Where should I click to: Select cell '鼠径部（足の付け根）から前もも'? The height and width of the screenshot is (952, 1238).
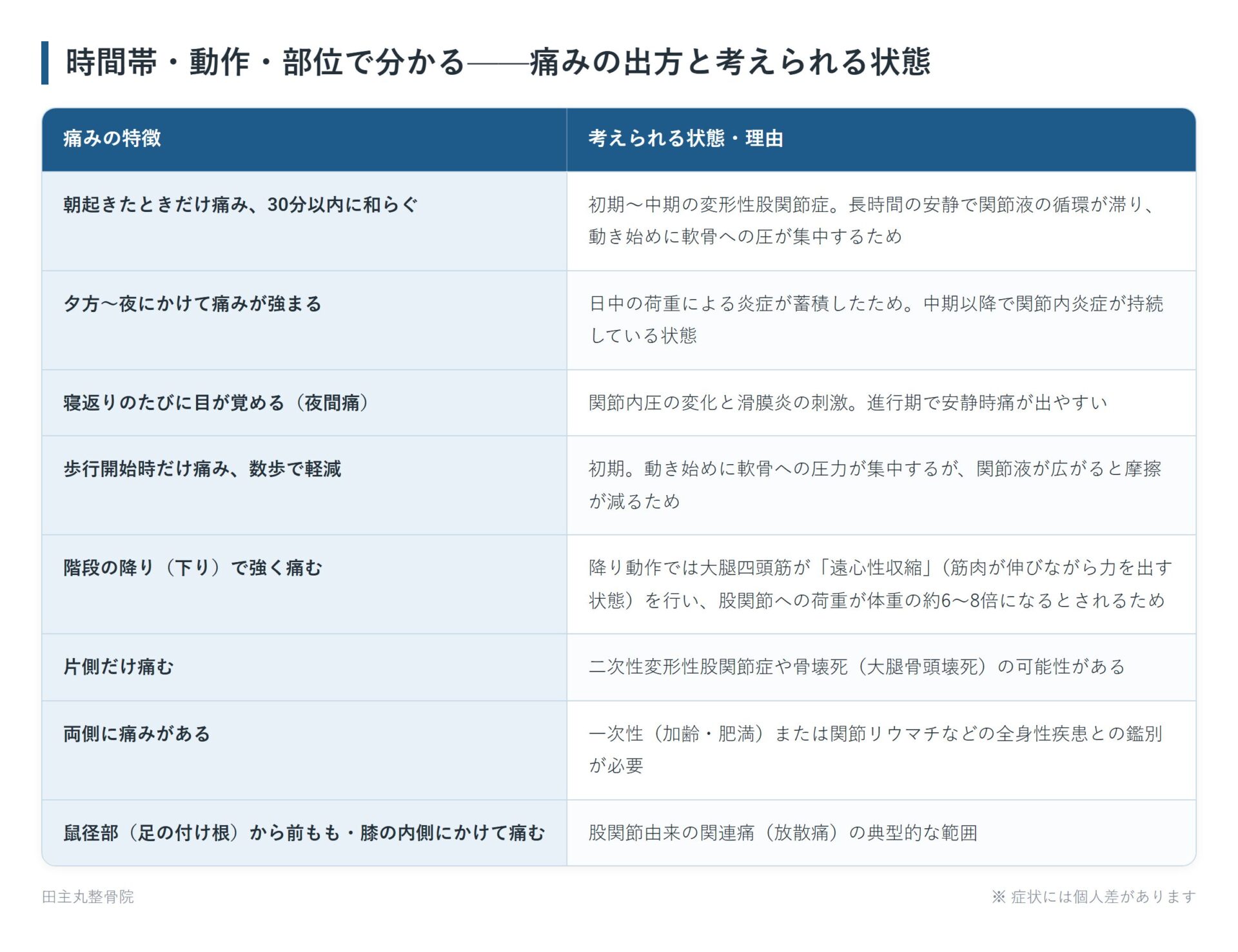point(304,833)
